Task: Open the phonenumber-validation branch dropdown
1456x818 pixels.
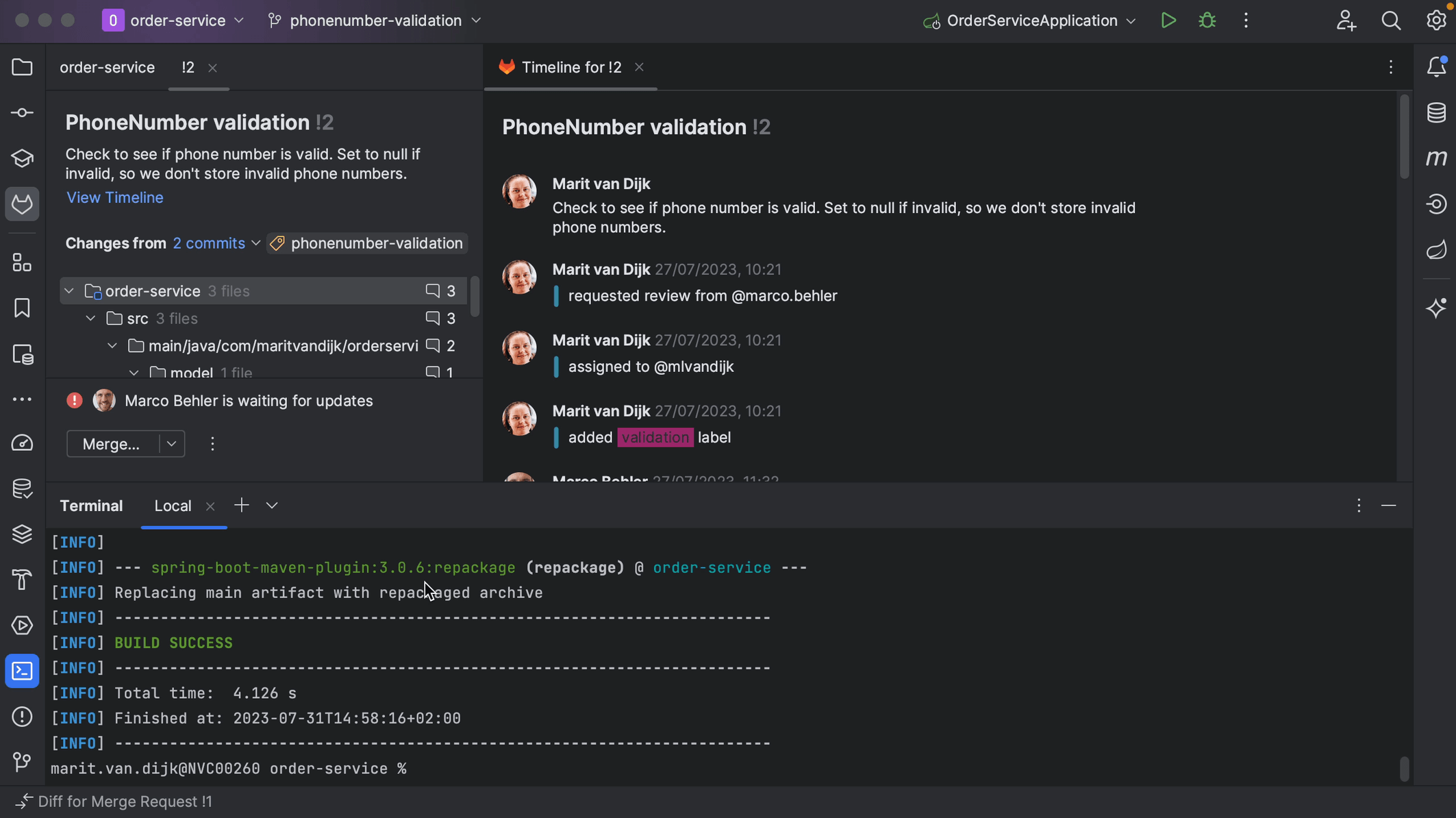Action: (375, 21)
